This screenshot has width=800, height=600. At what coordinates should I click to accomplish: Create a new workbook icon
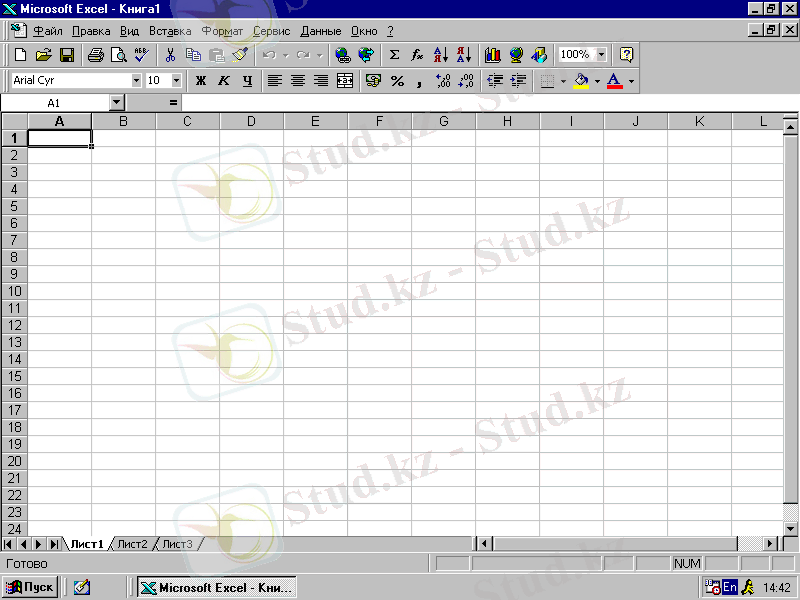pyautogui.click(x=20, y=55)
